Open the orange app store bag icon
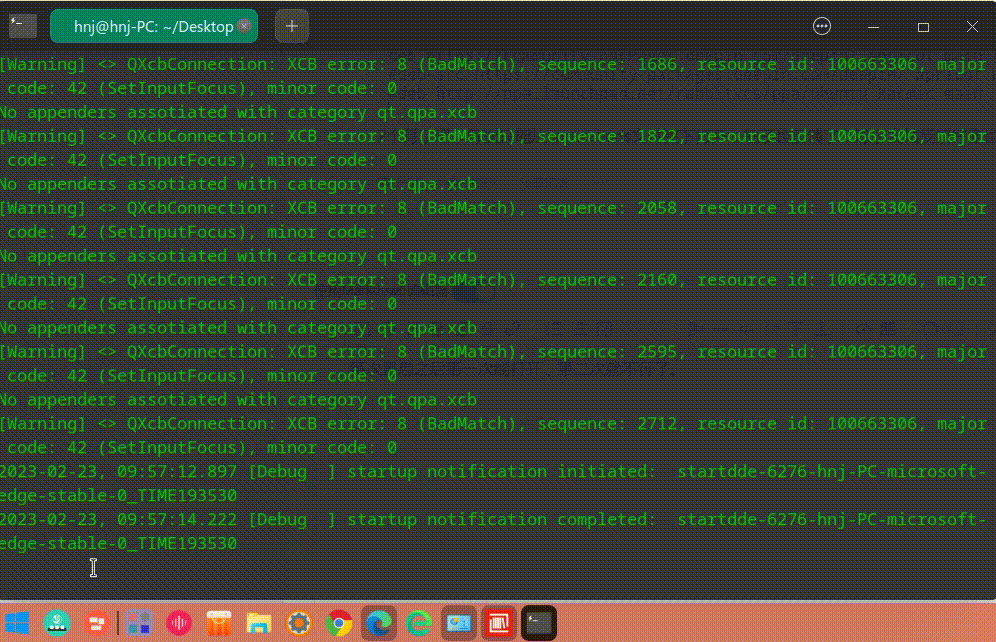996x642 pixels. click(219, 624)
